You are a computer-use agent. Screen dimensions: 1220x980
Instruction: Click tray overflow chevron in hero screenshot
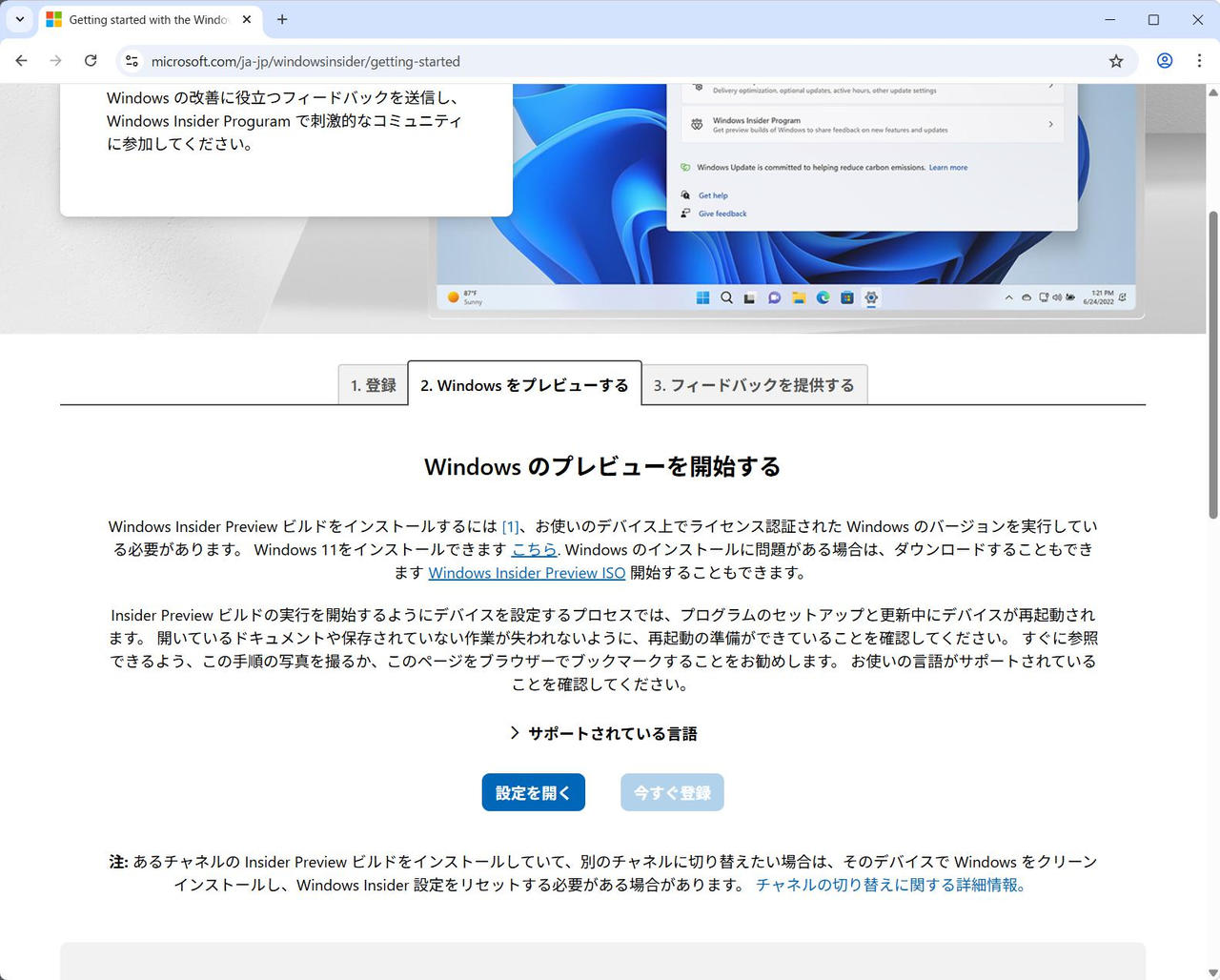click(x=1008, y=297)
